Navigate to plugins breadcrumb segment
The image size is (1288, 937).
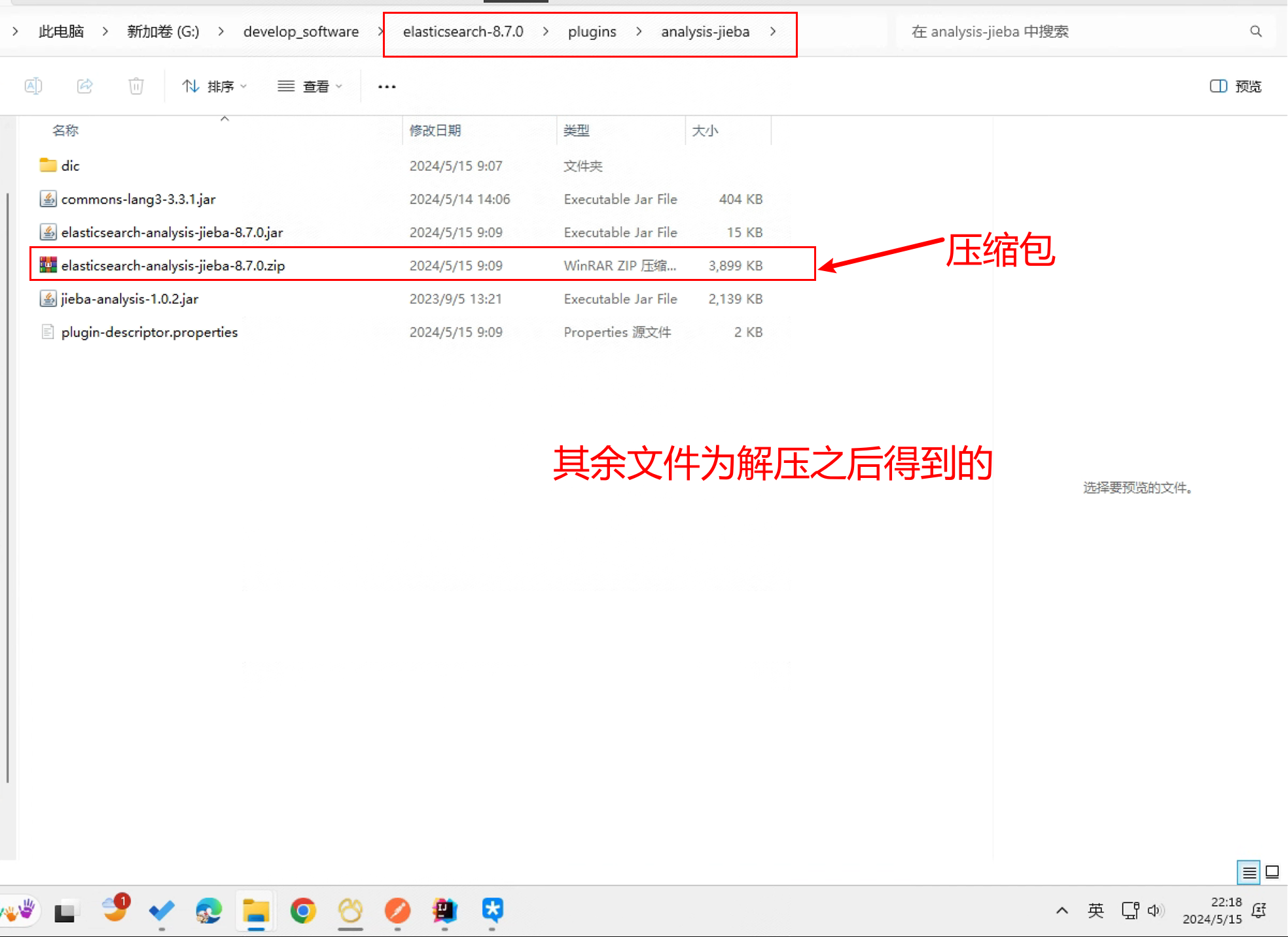tap(592, 31)
